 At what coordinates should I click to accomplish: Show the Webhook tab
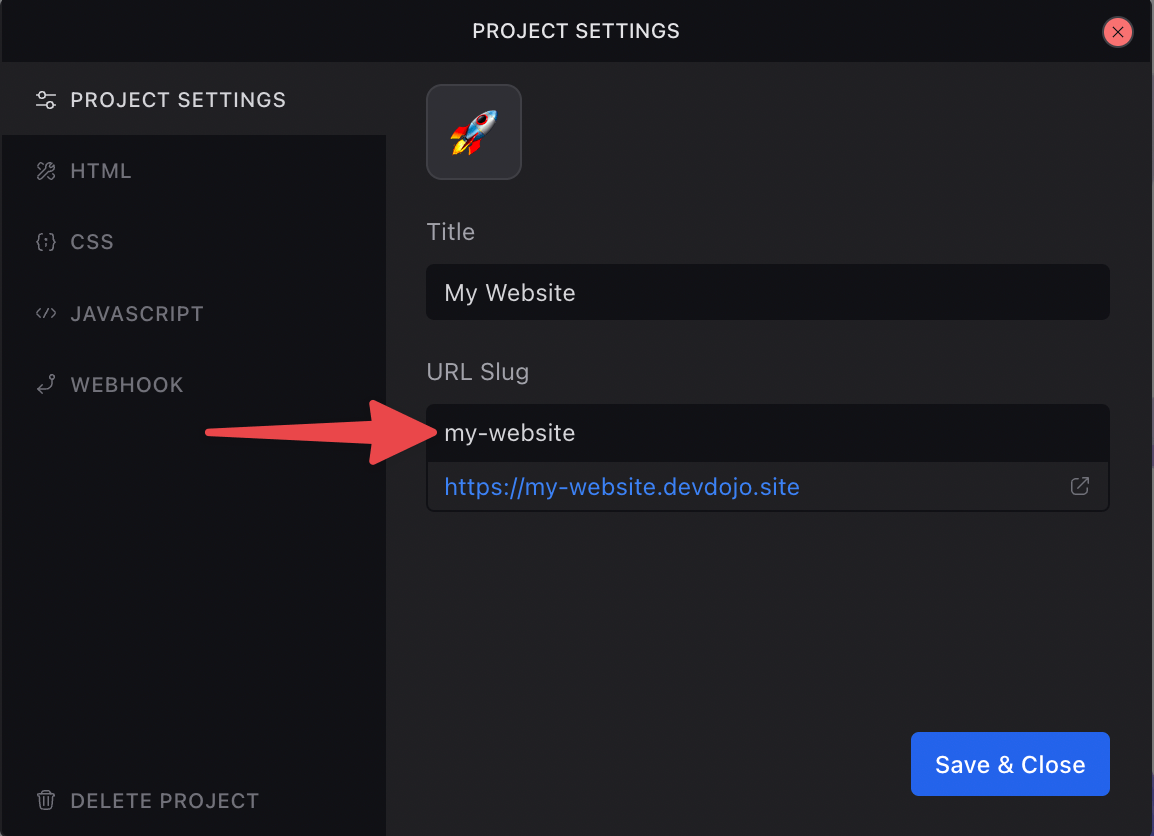127,385
